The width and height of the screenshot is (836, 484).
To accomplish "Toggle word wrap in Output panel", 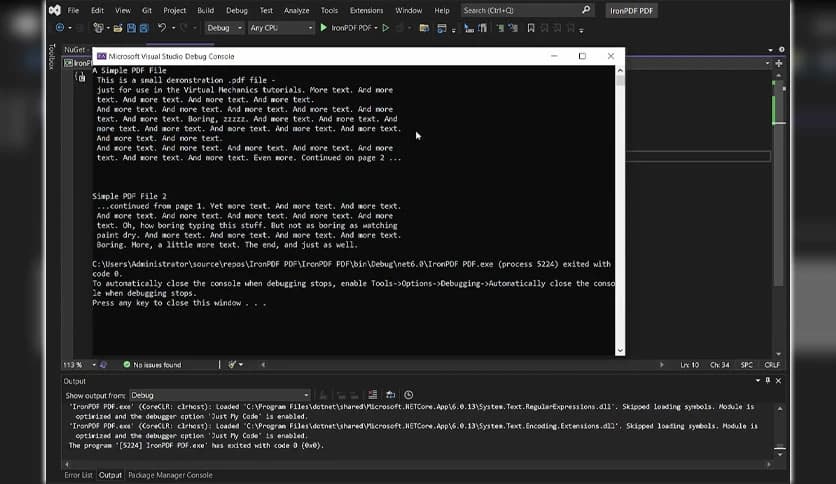I will click(391, 394).
